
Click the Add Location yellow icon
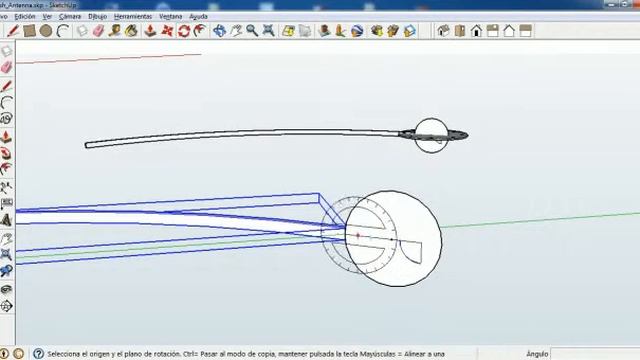[288, 31]
